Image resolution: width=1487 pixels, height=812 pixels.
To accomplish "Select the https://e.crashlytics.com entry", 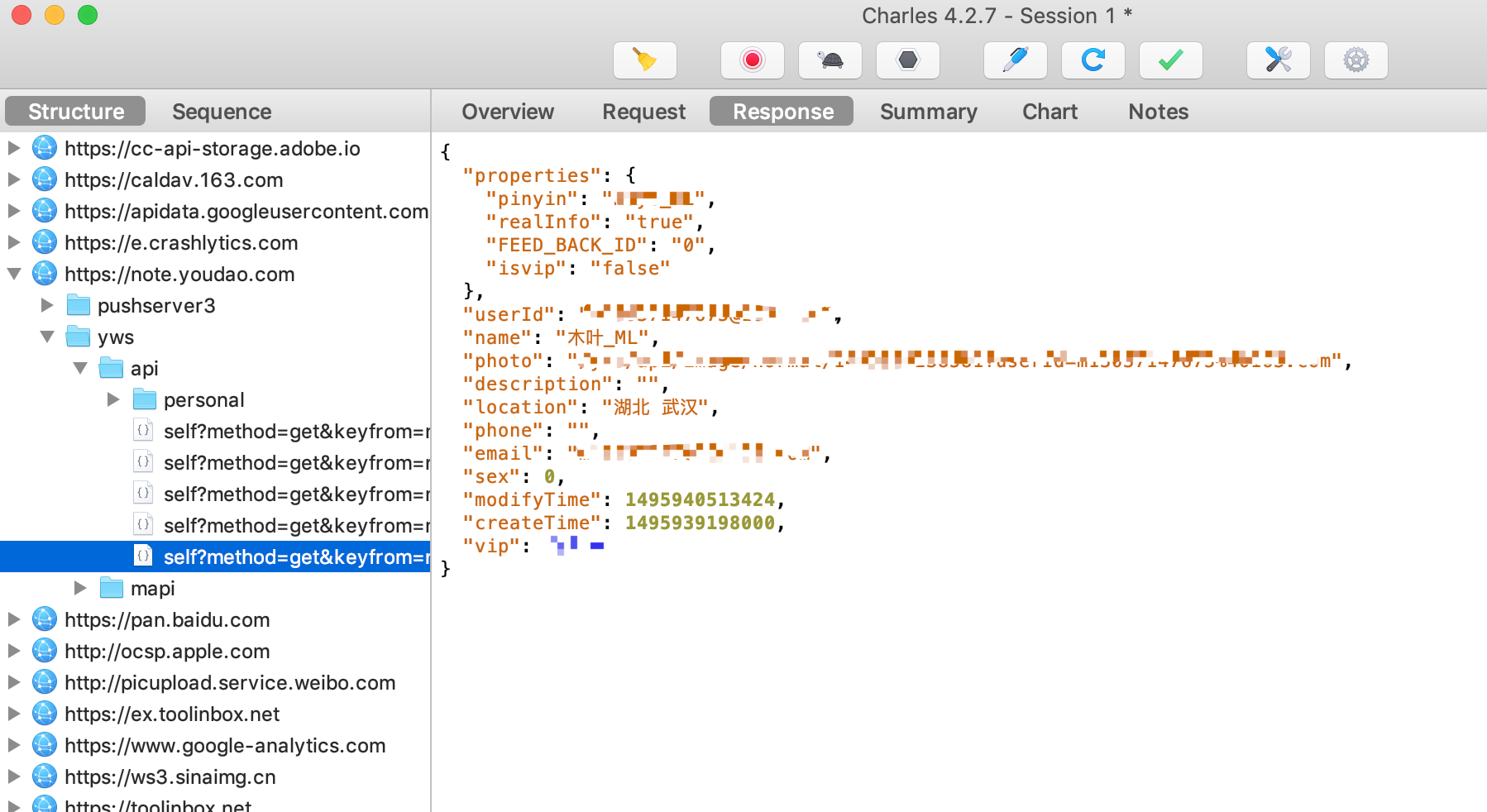I will pyautogui.click(x=181, y=242).
